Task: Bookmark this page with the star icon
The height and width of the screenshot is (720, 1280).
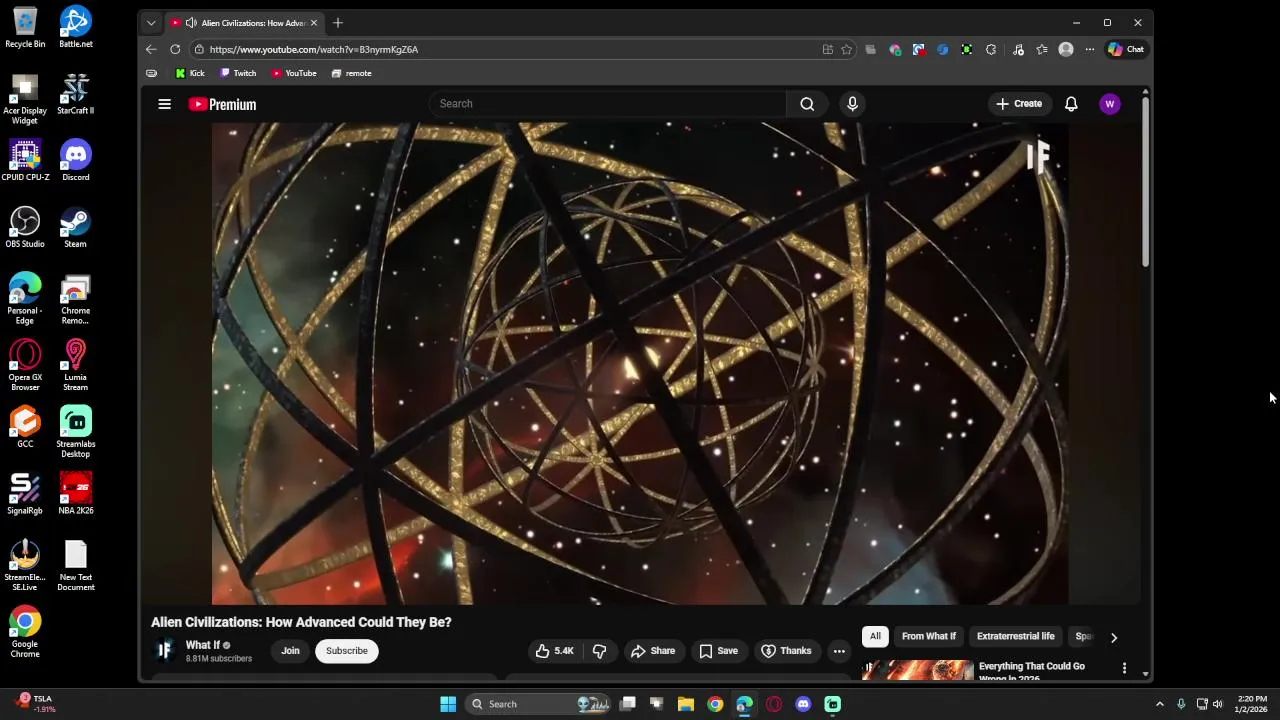Action: tap(847, 49)
